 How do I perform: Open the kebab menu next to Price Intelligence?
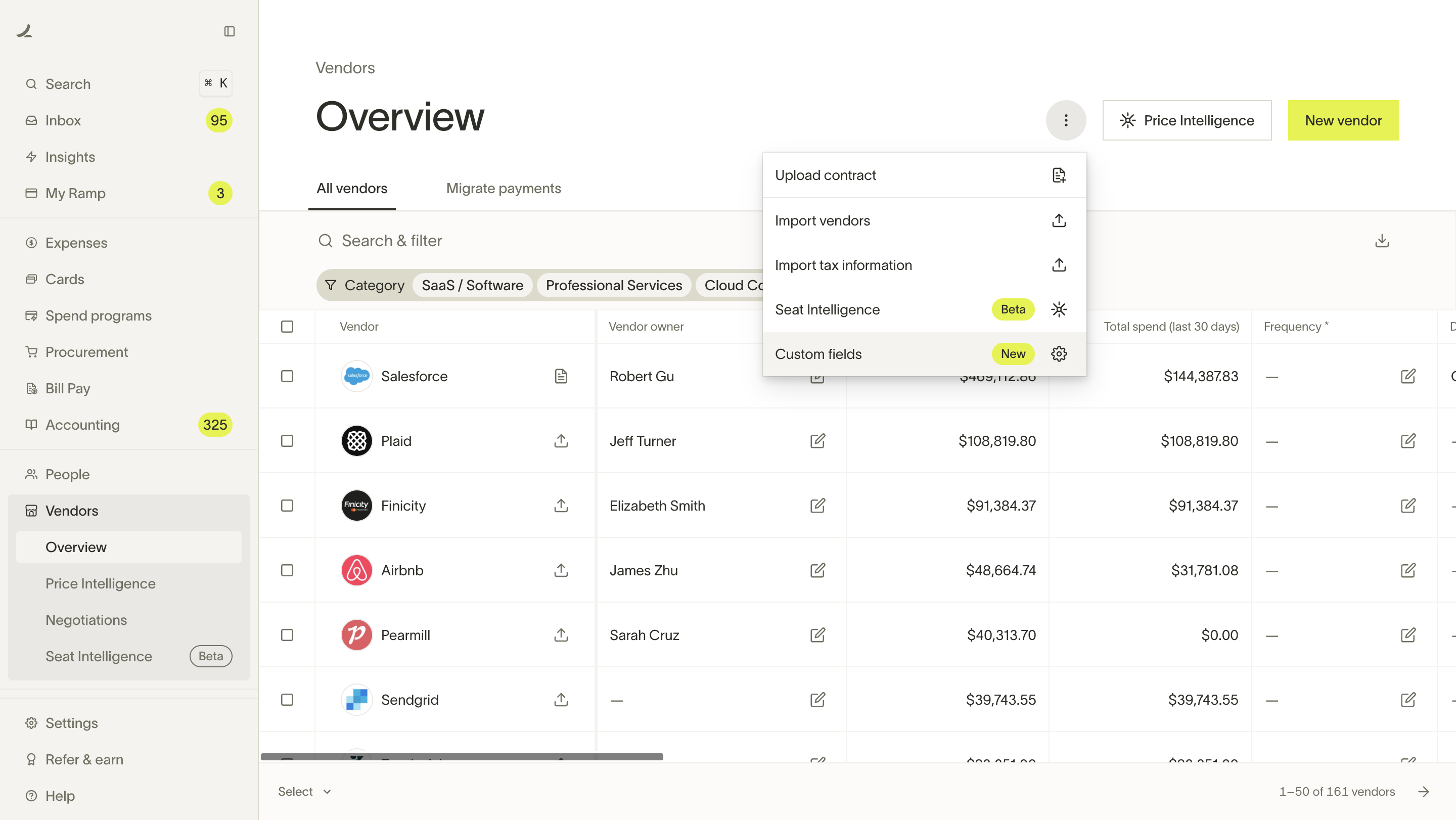(1066, 120)
